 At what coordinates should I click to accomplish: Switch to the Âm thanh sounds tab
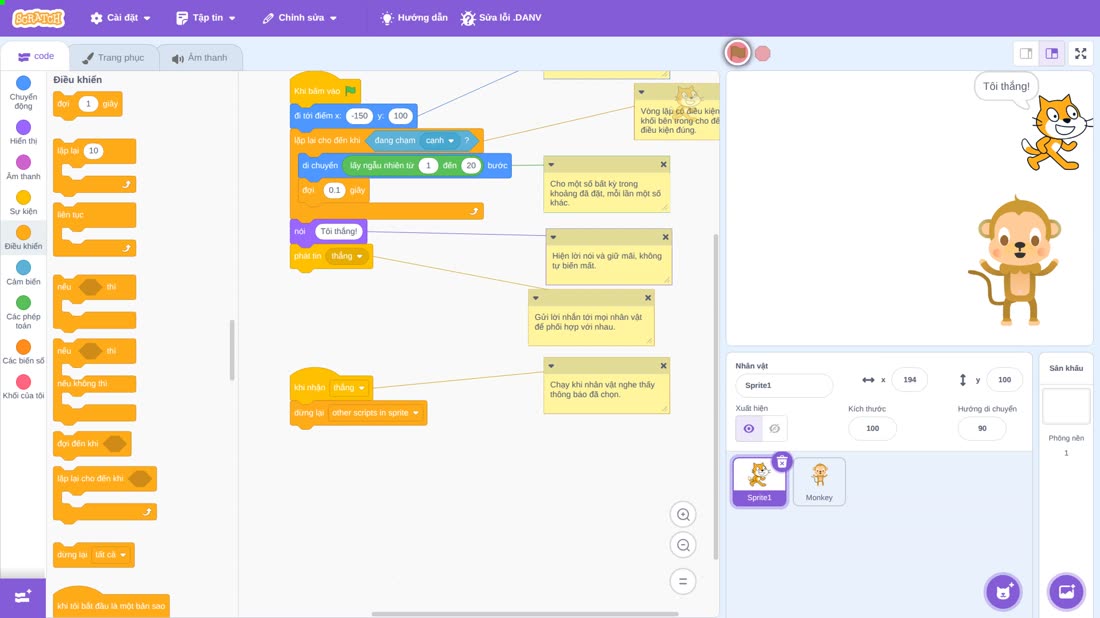click(200, 58)
